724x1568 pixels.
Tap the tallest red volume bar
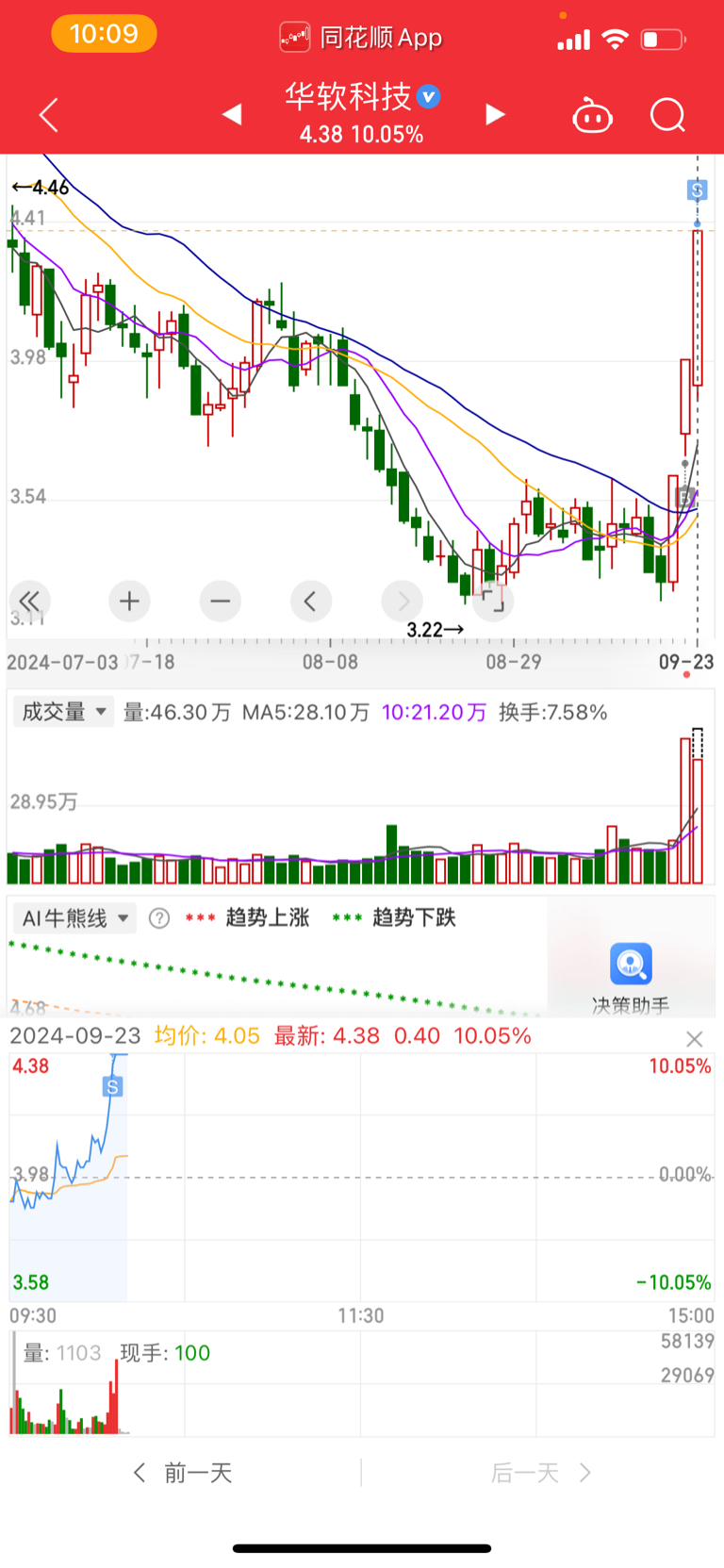[686, 811]
